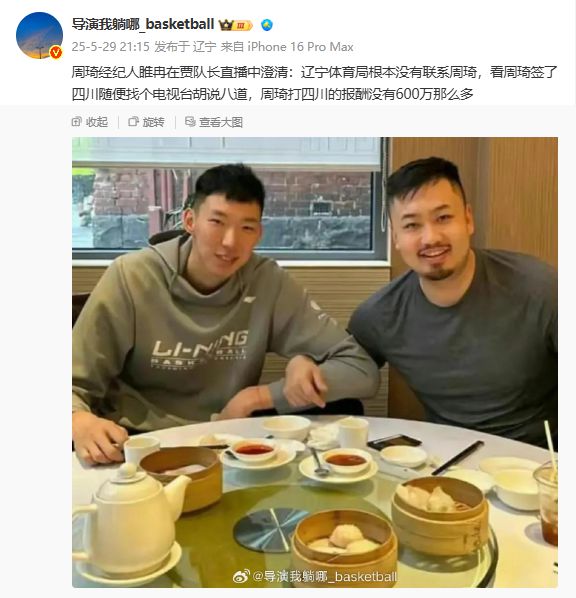
Task: Click the @导演我躺哪_basketball watermark text
Action: (325, 576)
